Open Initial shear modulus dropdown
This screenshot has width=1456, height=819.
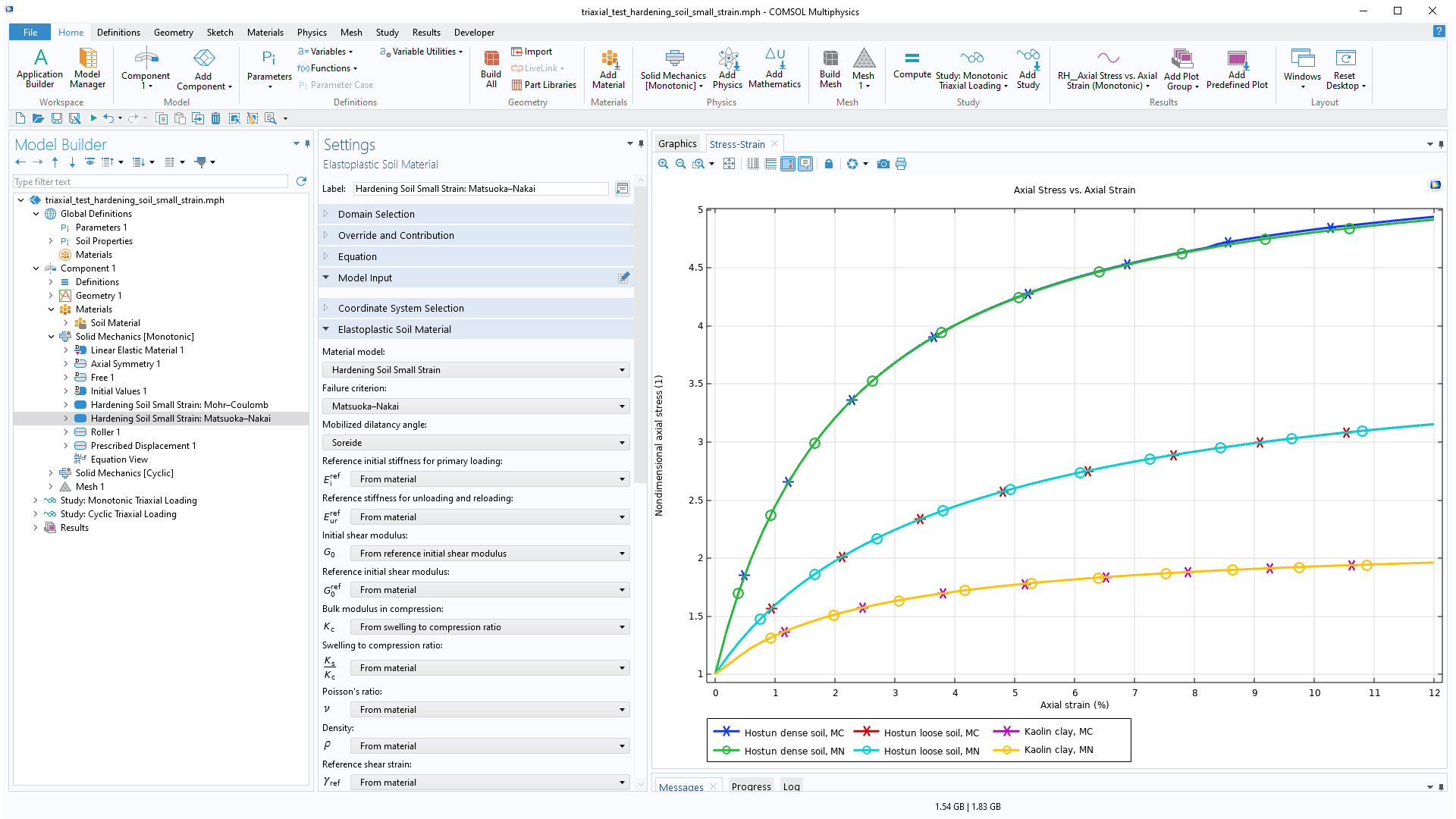490,554
